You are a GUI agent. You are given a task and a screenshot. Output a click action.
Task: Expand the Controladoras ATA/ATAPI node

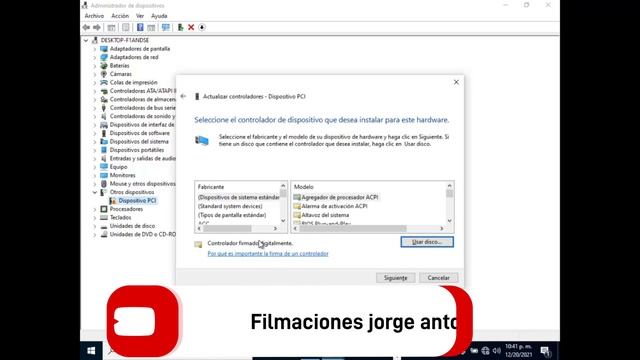click(95, 91)
